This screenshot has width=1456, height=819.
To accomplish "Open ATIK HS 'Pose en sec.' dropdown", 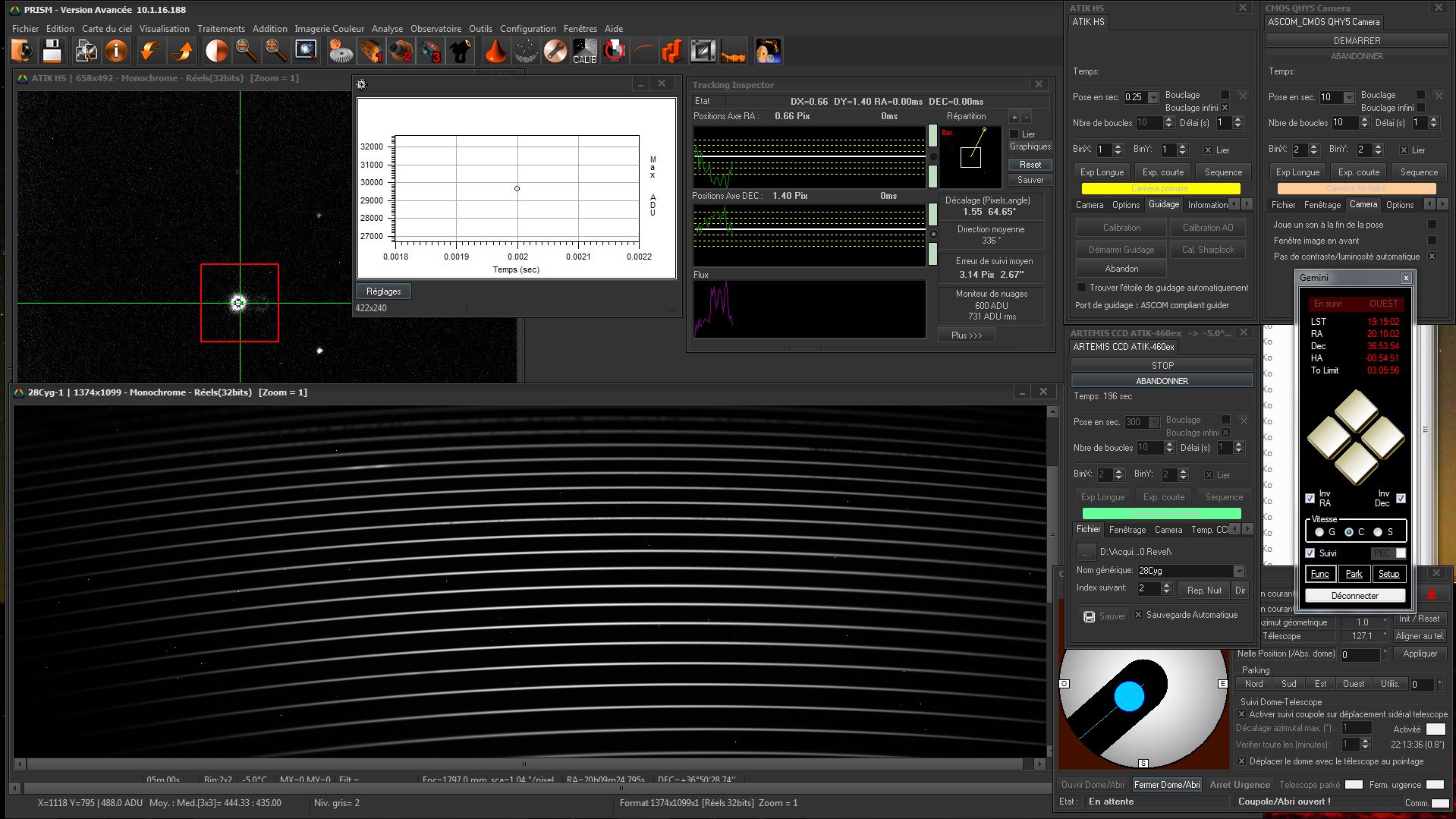I will tap(1153, 97).
